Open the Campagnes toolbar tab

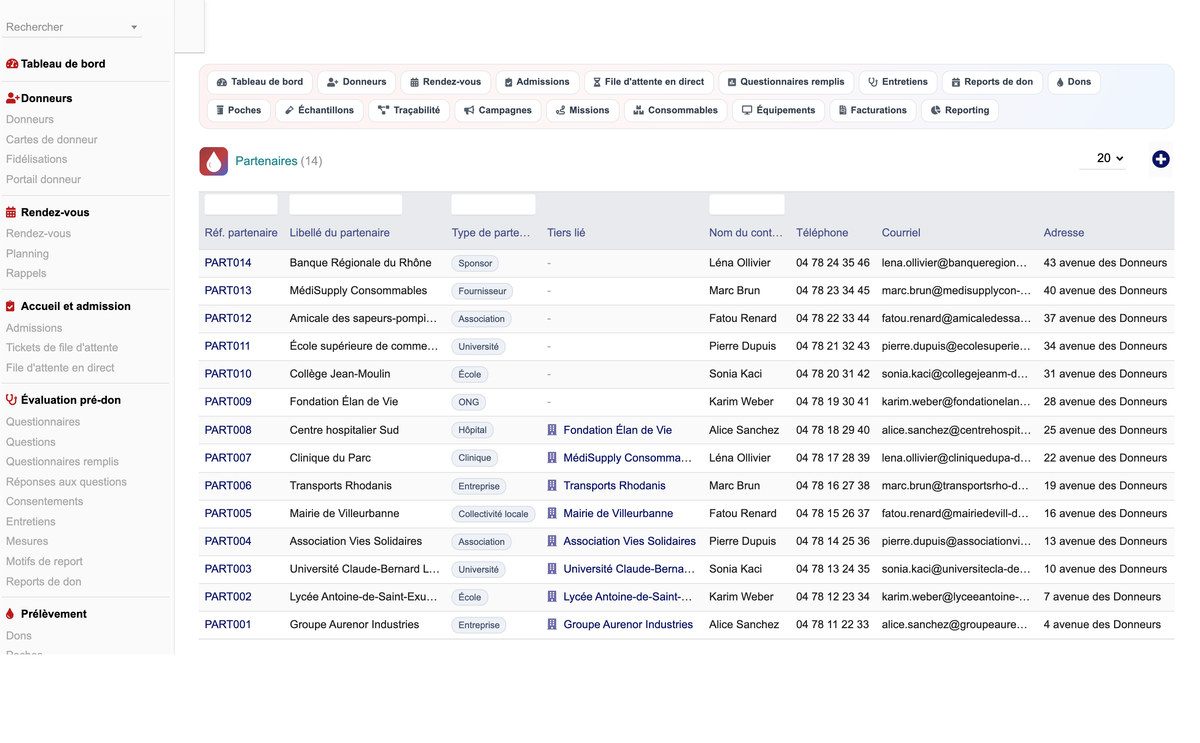click(498, 110)
